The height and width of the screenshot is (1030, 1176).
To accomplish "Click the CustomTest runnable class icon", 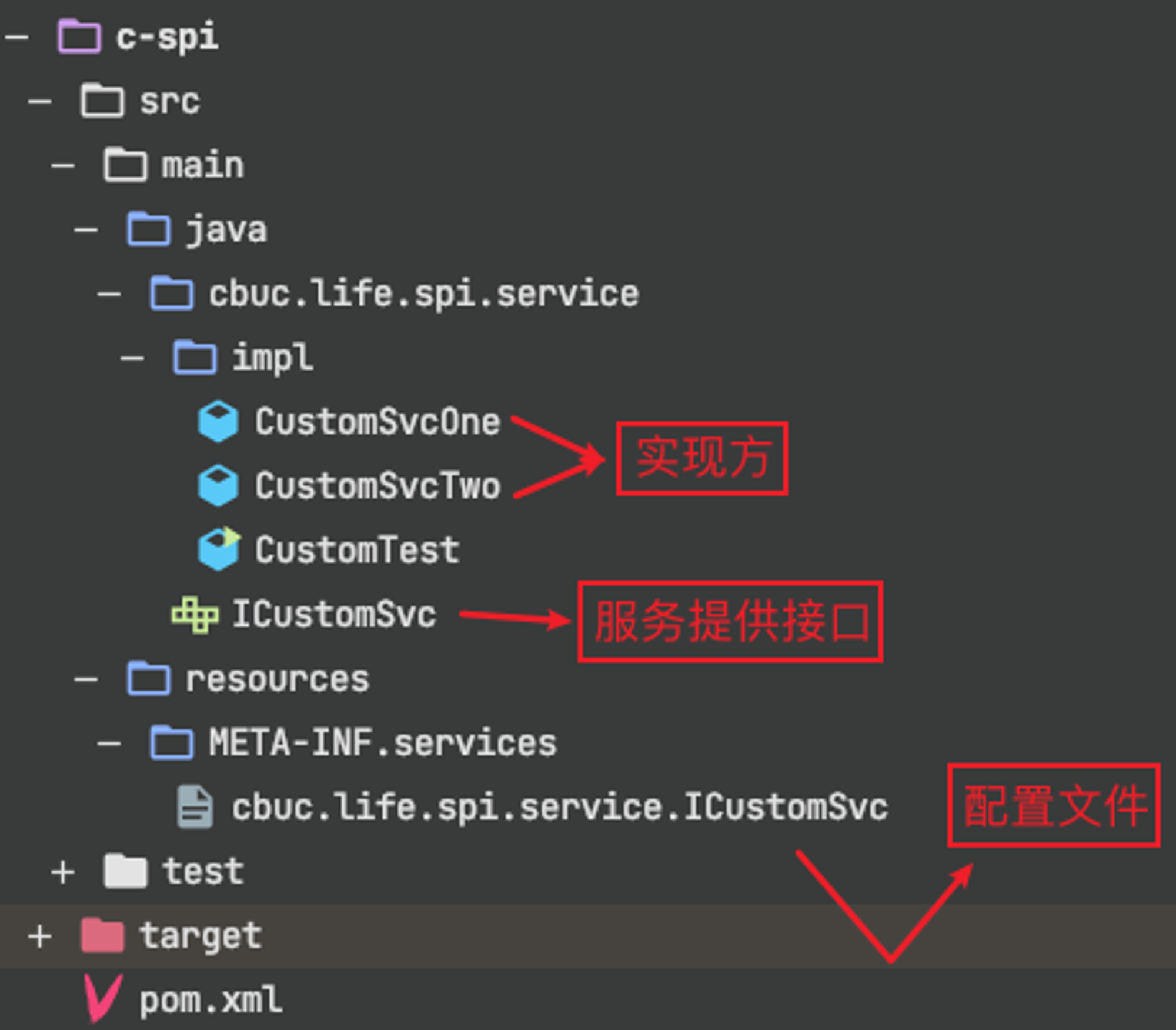I will pyautogui.click(x=219, y=549).
